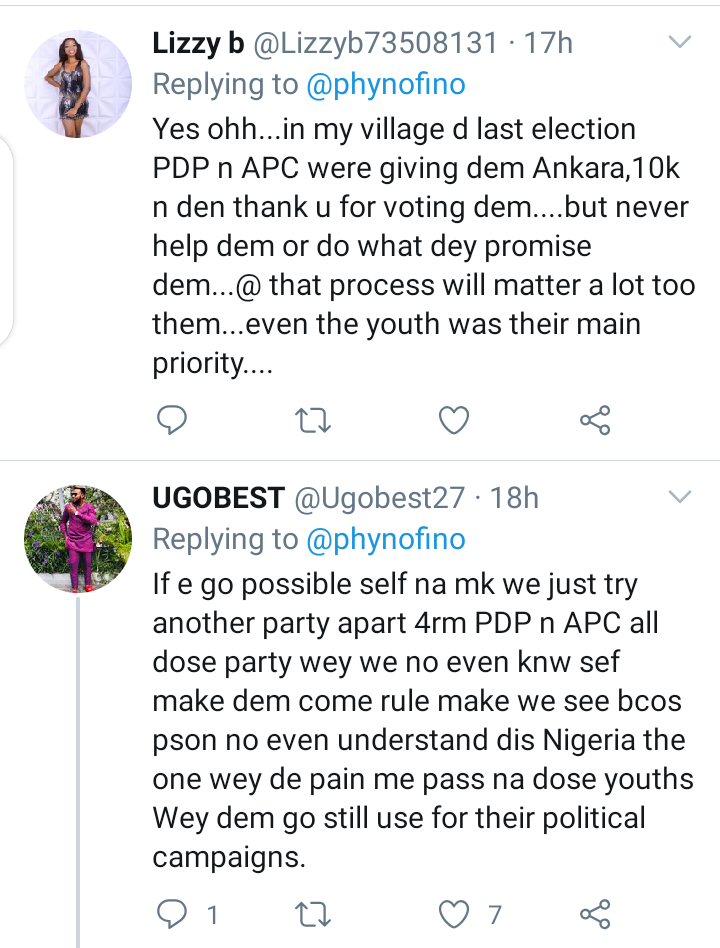Share Lizzy b's tweet
This screenshot has width=720, height=948.
(595, 422)
